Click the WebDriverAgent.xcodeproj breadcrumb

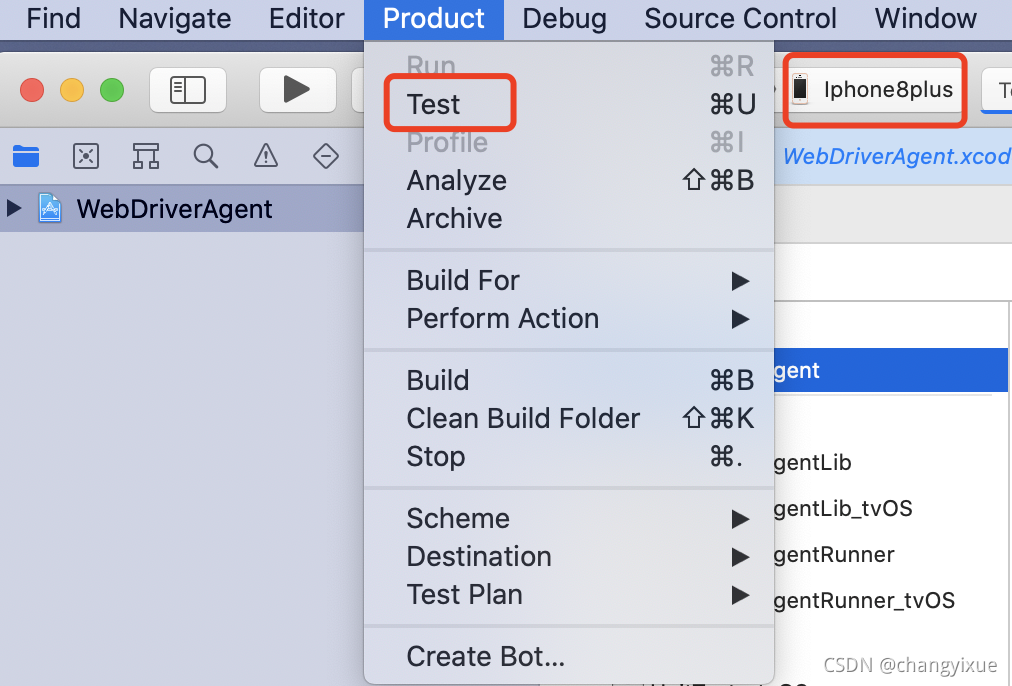click(897, 156)
